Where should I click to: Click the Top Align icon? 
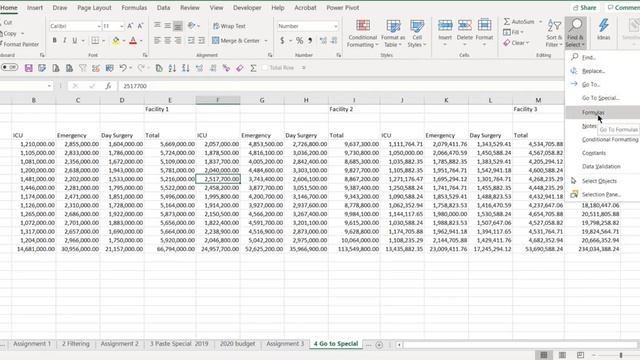coord(157,26)
